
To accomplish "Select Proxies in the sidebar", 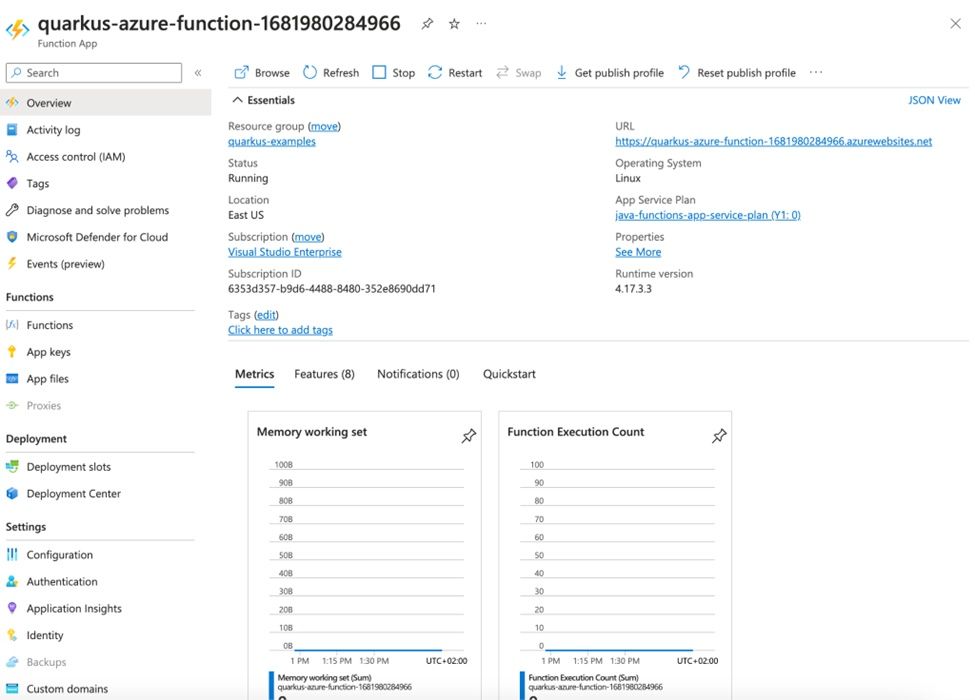I will [x=44, y=405].
